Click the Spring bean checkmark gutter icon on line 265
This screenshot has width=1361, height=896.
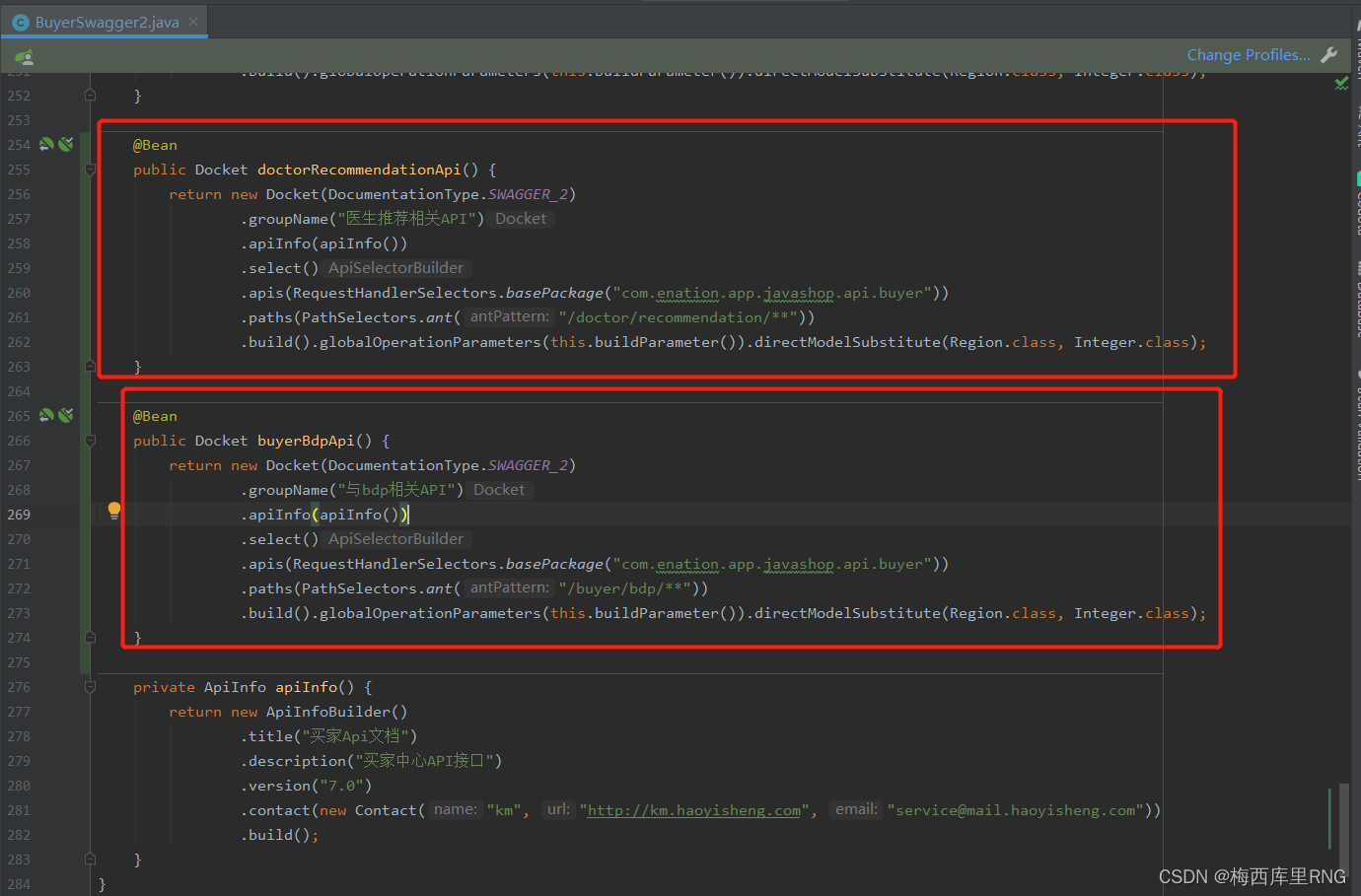(x=66, y=416)
